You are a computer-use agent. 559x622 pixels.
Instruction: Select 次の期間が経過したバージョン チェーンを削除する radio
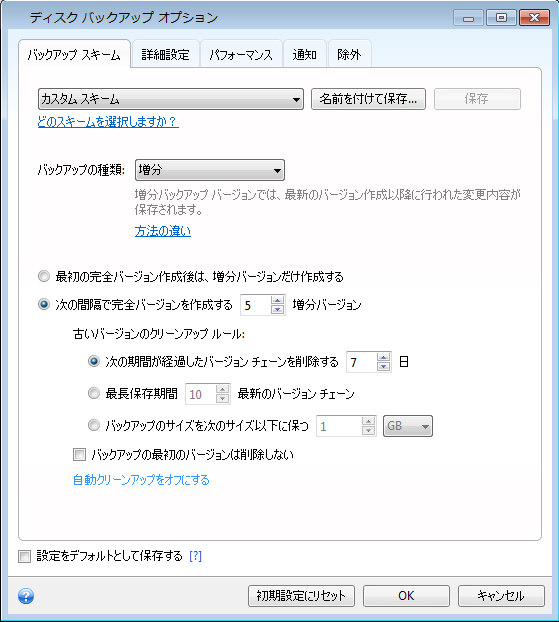coord(94,361)
